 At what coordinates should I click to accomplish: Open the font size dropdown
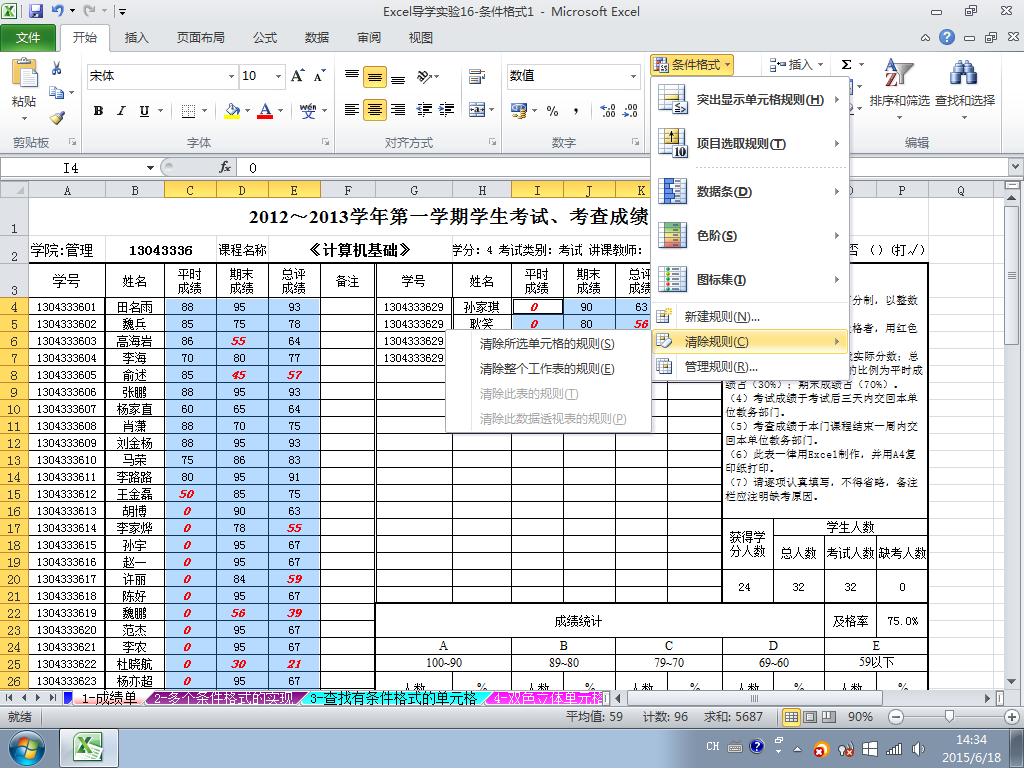(276, 76)
